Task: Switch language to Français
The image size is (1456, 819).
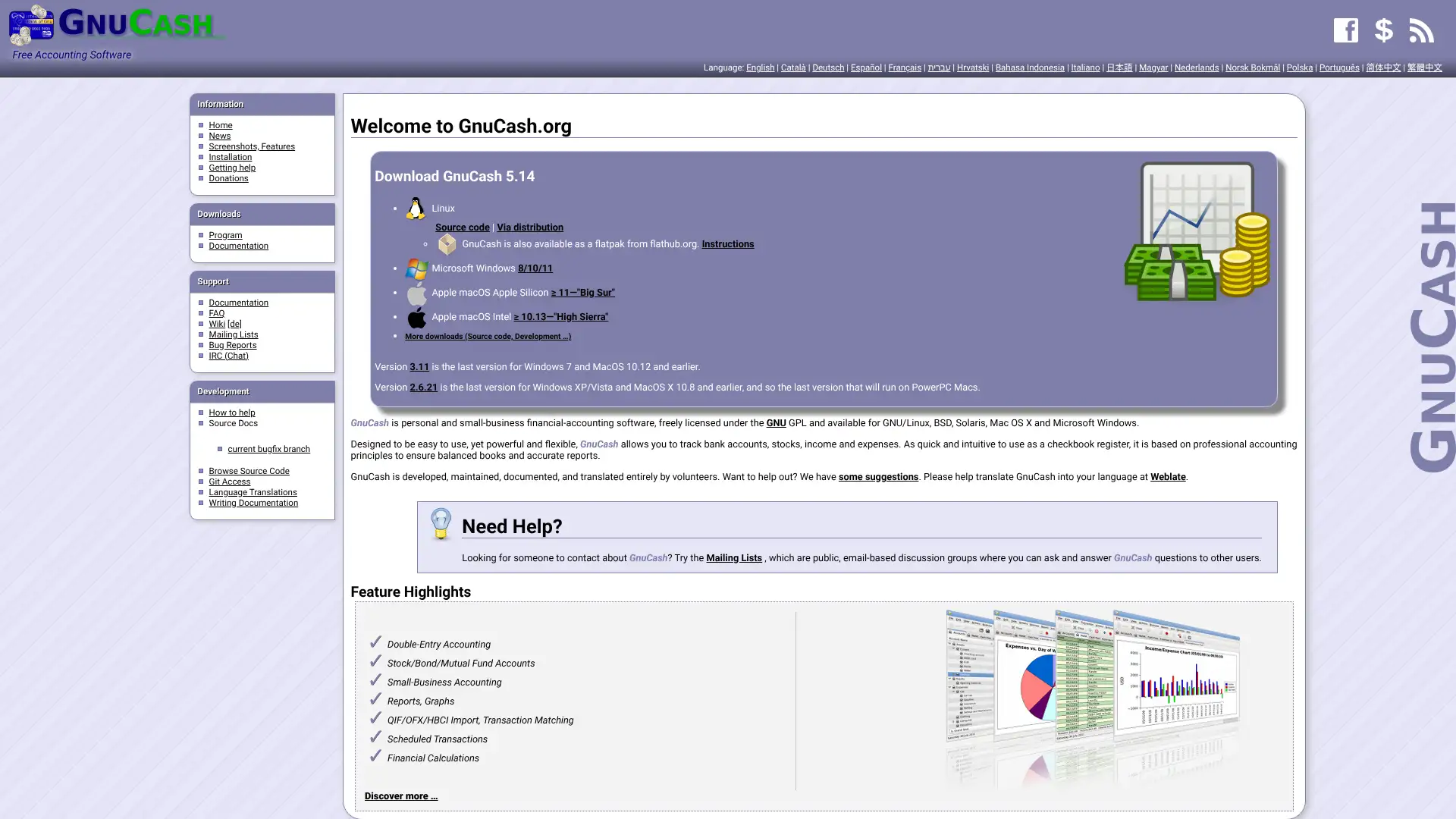Action: click(x=904, y=68)
